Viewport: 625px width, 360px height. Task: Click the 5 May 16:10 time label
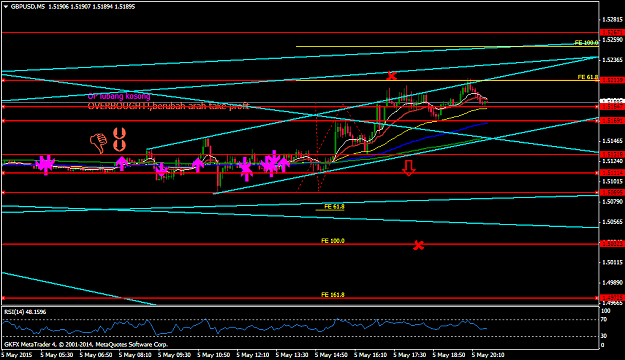click(370, 355)
